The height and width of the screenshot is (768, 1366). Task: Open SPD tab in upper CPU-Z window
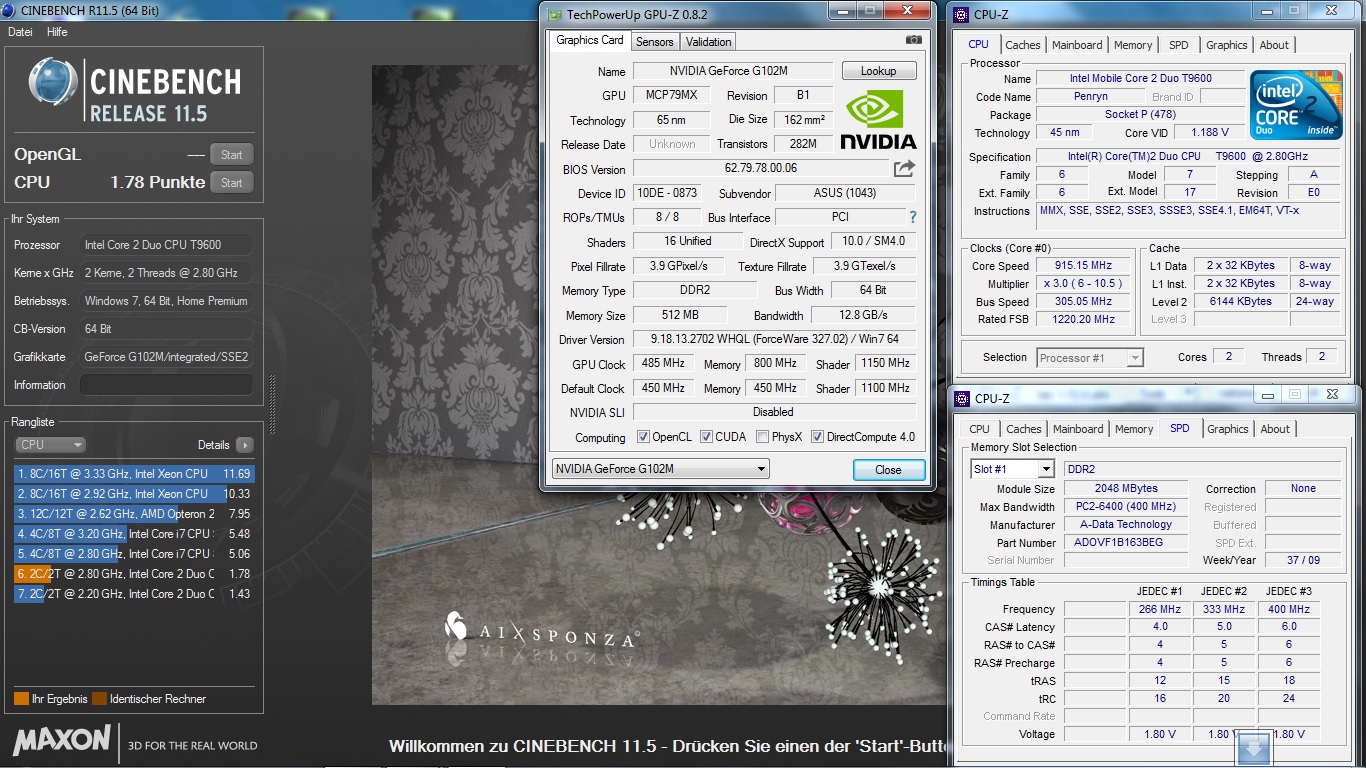coord(1179,45)
